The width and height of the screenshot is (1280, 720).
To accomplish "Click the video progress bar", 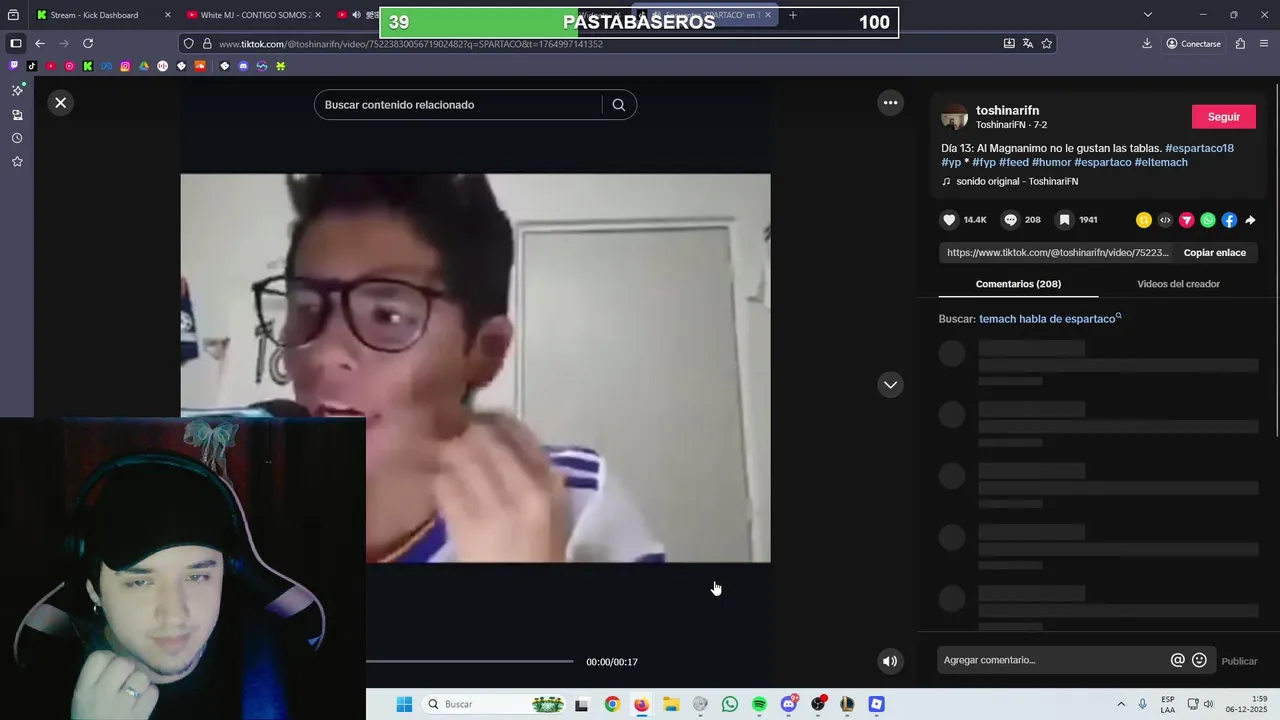I will (469, 662).
